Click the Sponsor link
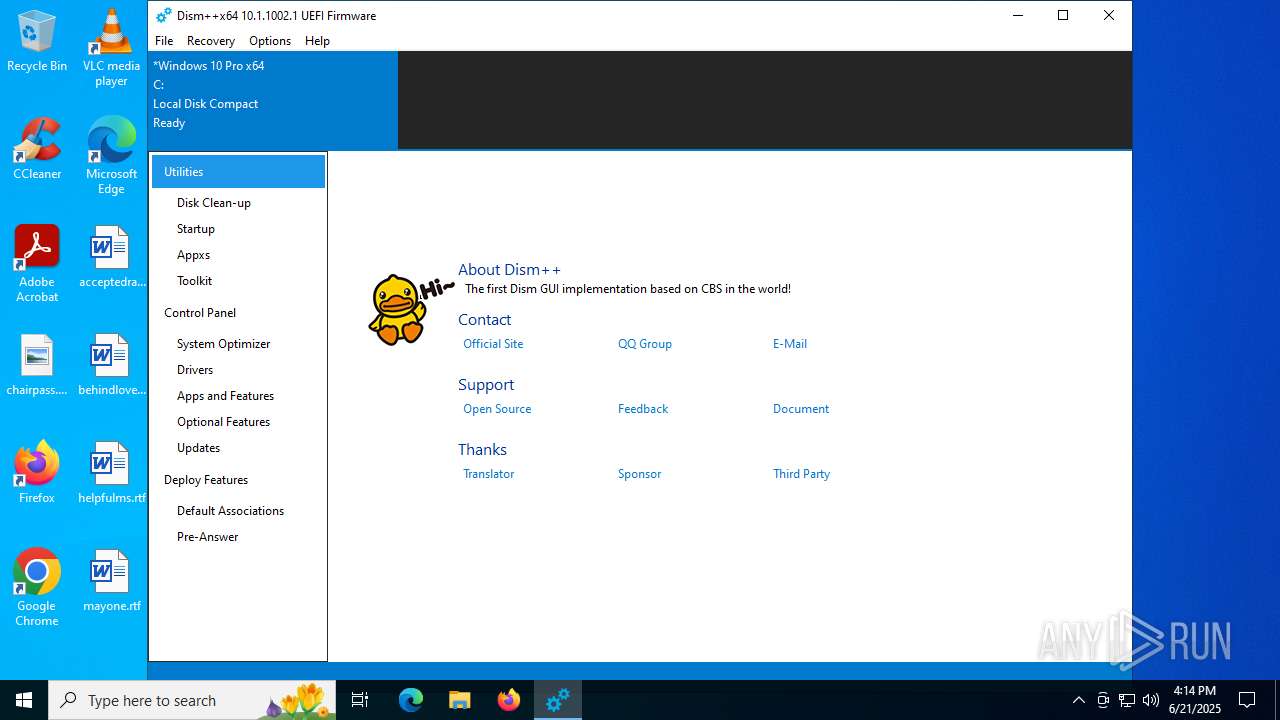This screenshot has height=720, width=1280. tap(640, 474)
